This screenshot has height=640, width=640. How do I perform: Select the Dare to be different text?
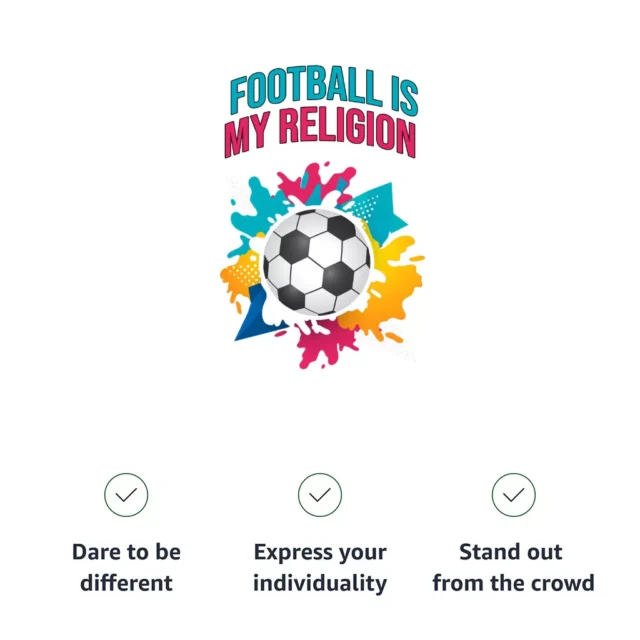[x=126, y=567]
